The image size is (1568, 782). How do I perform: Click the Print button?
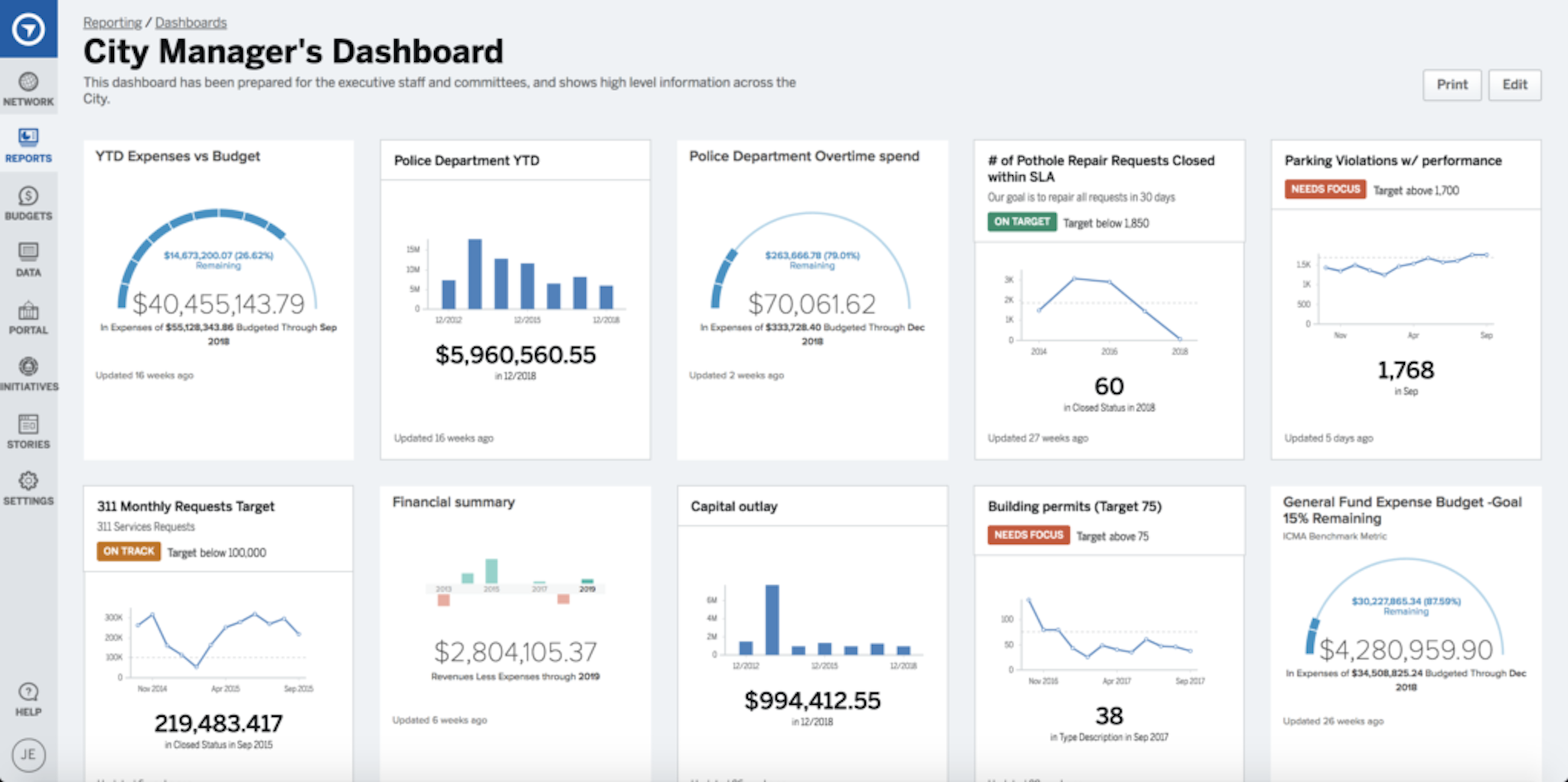pyautogui.click(x=1452, y=85)
